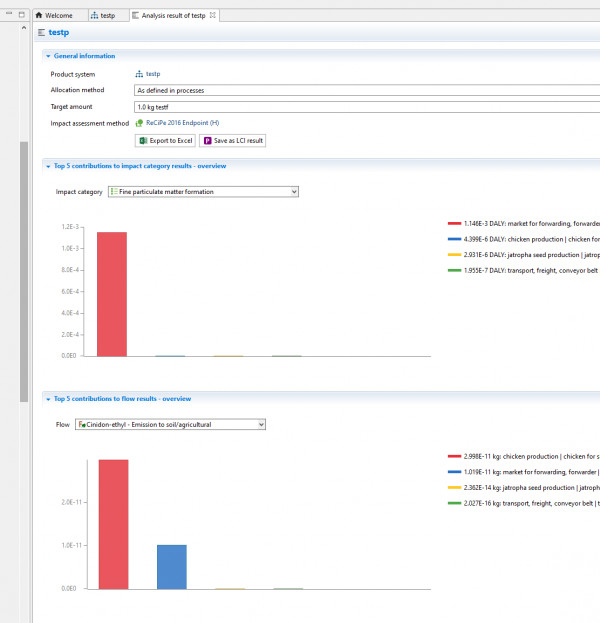The height and width of the screenshot is (623, 600).
Task: Click the 2.0E-11 axis label in flow chart
Action: (72, 502)
